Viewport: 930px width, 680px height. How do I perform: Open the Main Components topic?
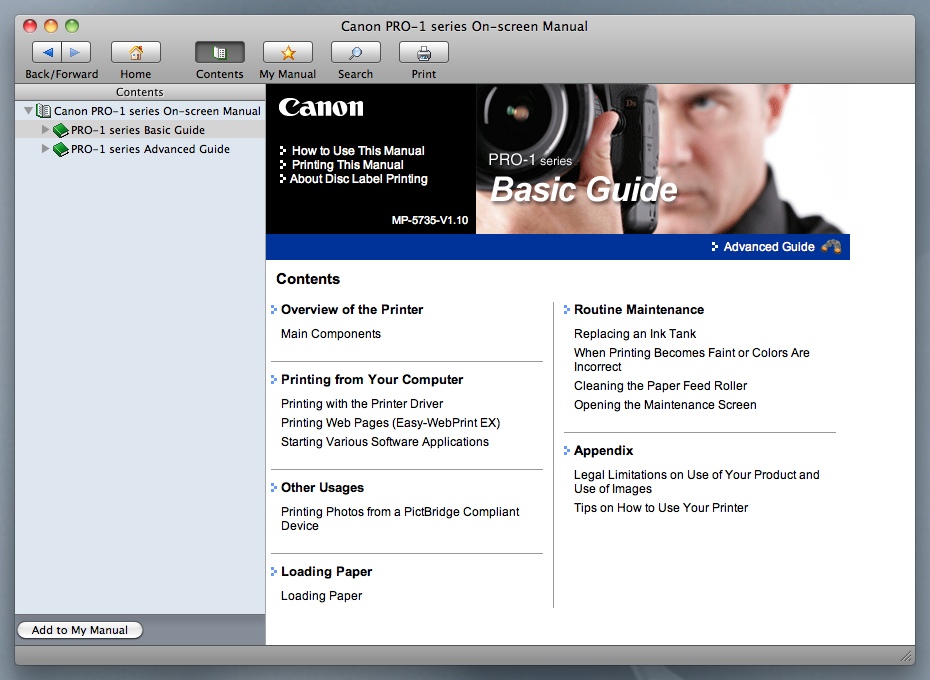[331, 334]
